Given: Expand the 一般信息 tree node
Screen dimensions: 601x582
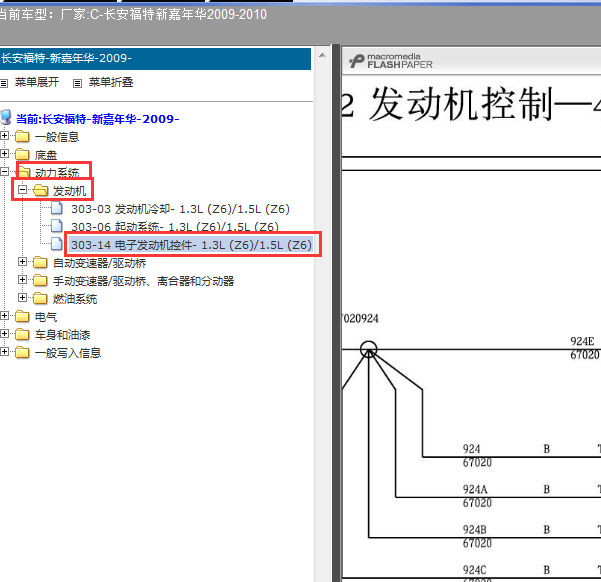Looking at the screenshot, I should [x=4, y=135].
